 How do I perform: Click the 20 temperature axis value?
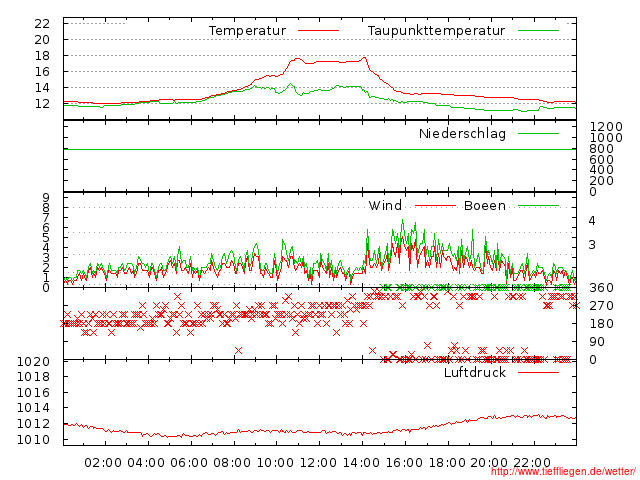pyautogui.click(x=42, y=40)
